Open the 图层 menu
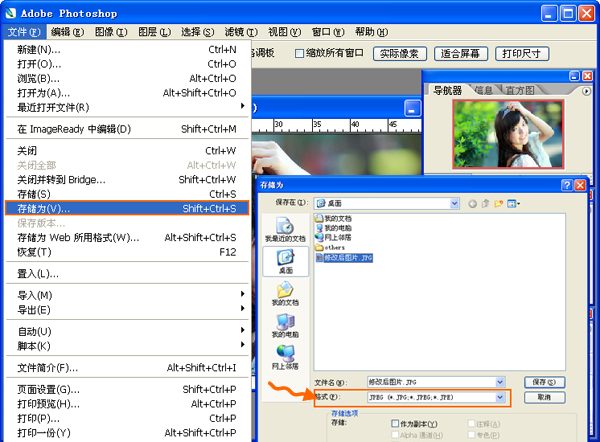The image size is (600, 442). pos(154,32)
